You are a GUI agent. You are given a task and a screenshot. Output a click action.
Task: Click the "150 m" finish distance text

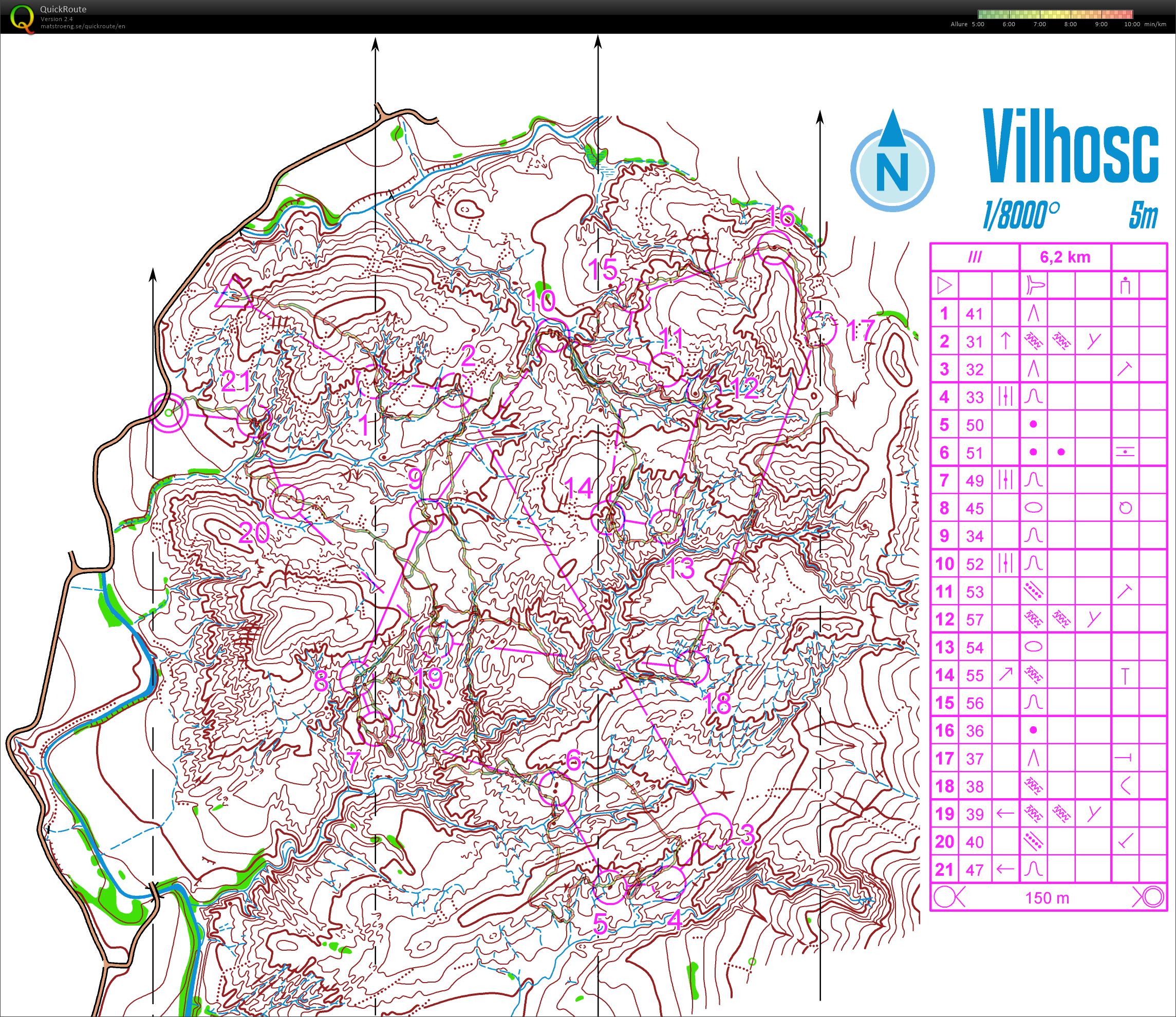1047,898
